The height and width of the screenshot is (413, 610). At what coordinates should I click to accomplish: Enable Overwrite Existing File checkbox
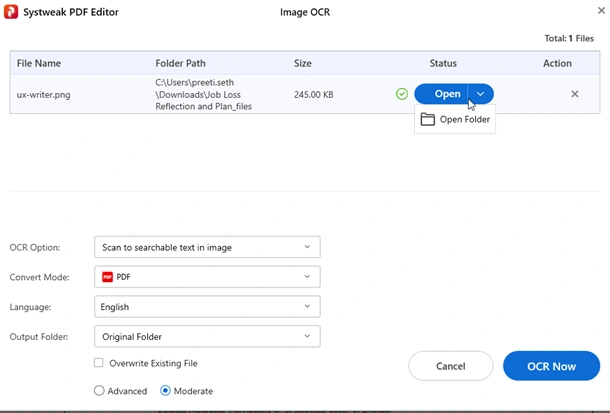tap(99, 363)
